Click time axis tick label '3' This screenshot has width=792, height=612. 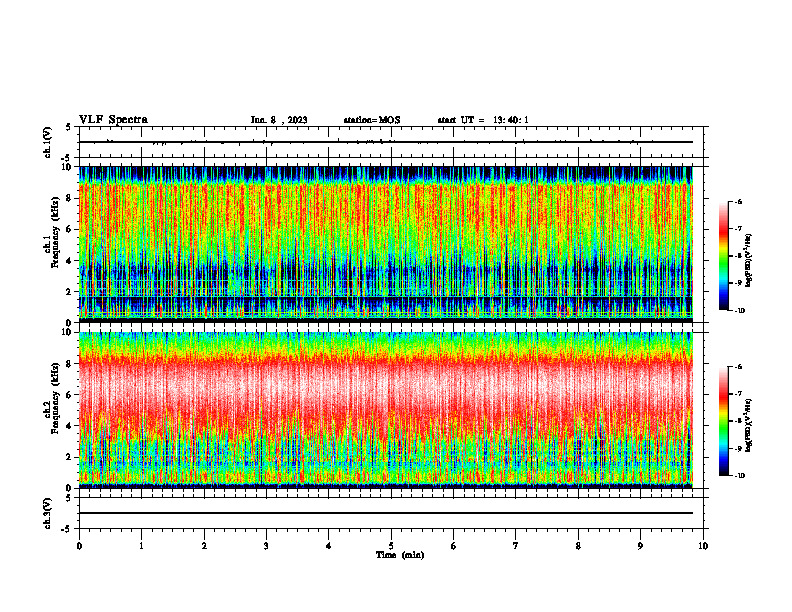tap(266, 546)
